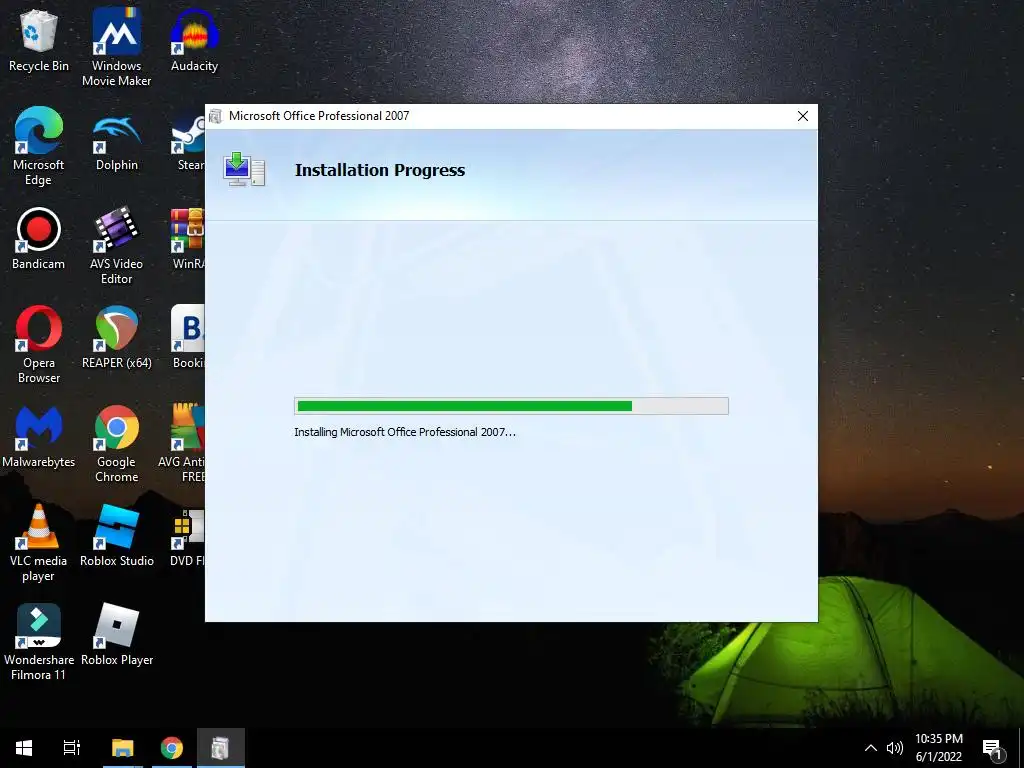Select the AVS Video Editor shortcut

(116, 246)
